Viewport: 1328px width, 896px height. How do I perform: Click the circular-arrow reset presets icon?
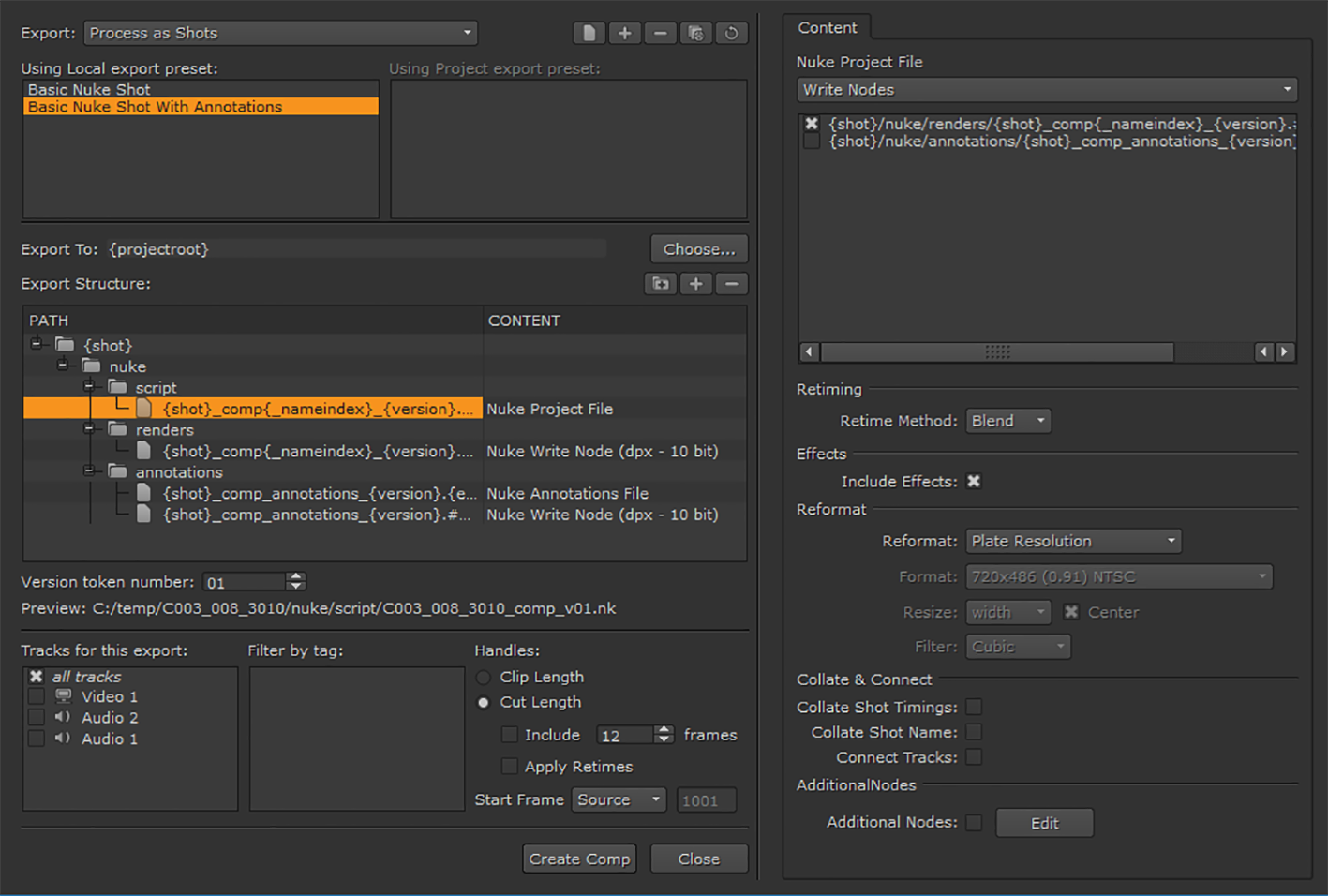tap(731, 34)
